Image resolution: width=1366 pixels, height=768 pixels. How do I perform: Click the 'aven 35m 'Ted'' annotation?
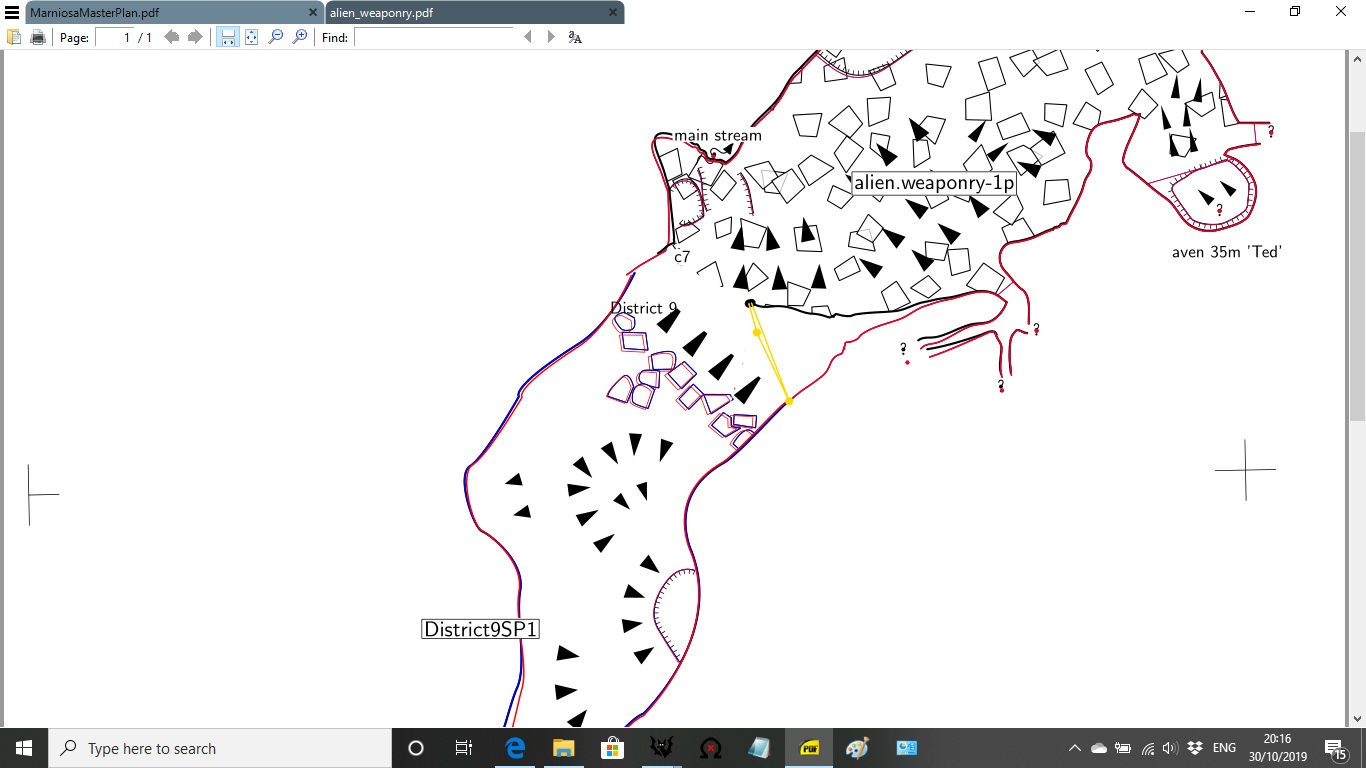(1227, 252)
